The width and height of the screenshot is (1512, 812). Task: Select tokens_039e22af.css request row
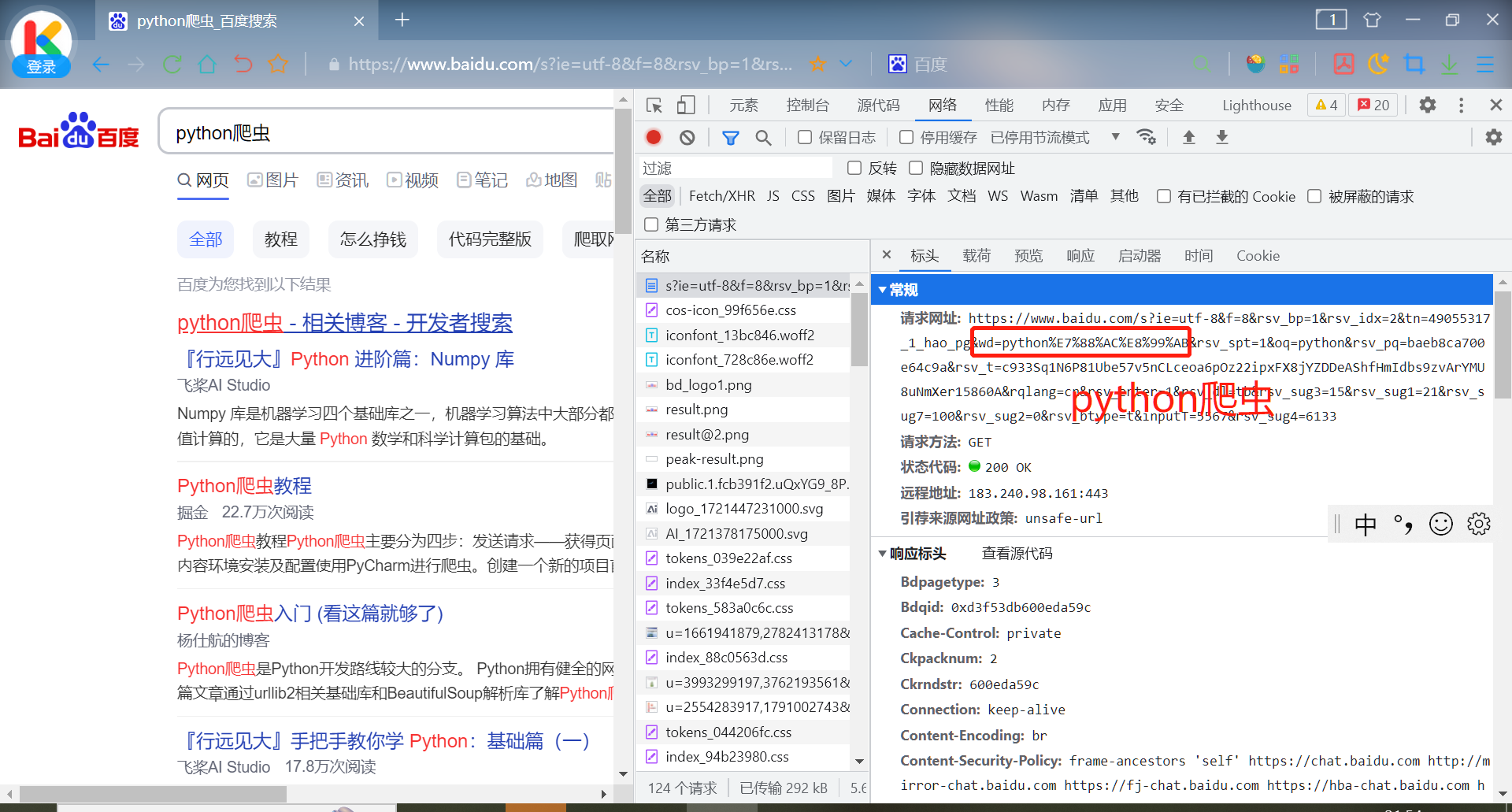pos(743,558)
